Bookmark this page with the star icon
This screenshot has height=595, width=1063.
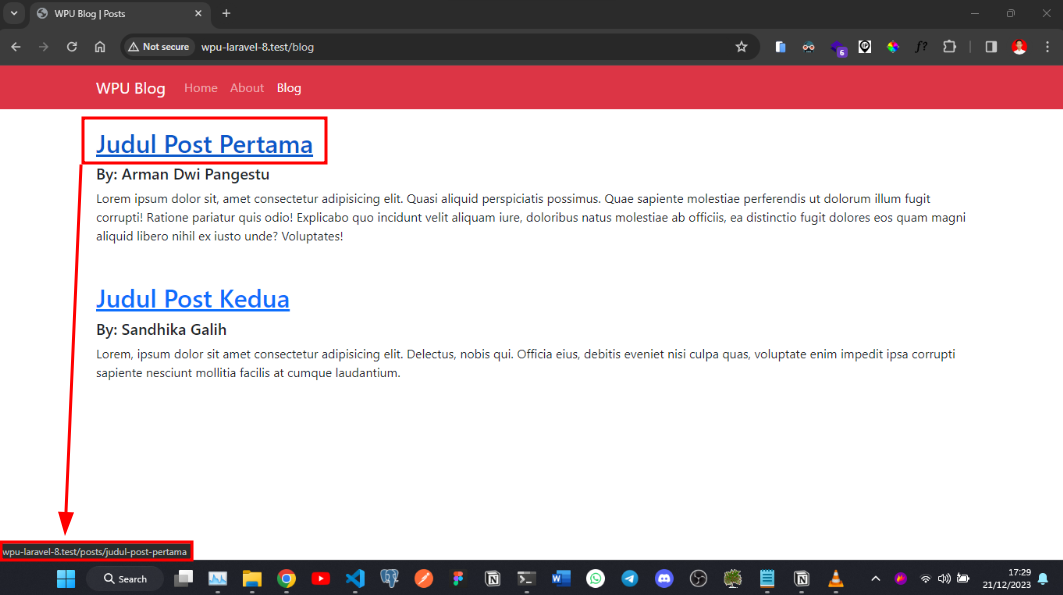(x=741, y=47)
